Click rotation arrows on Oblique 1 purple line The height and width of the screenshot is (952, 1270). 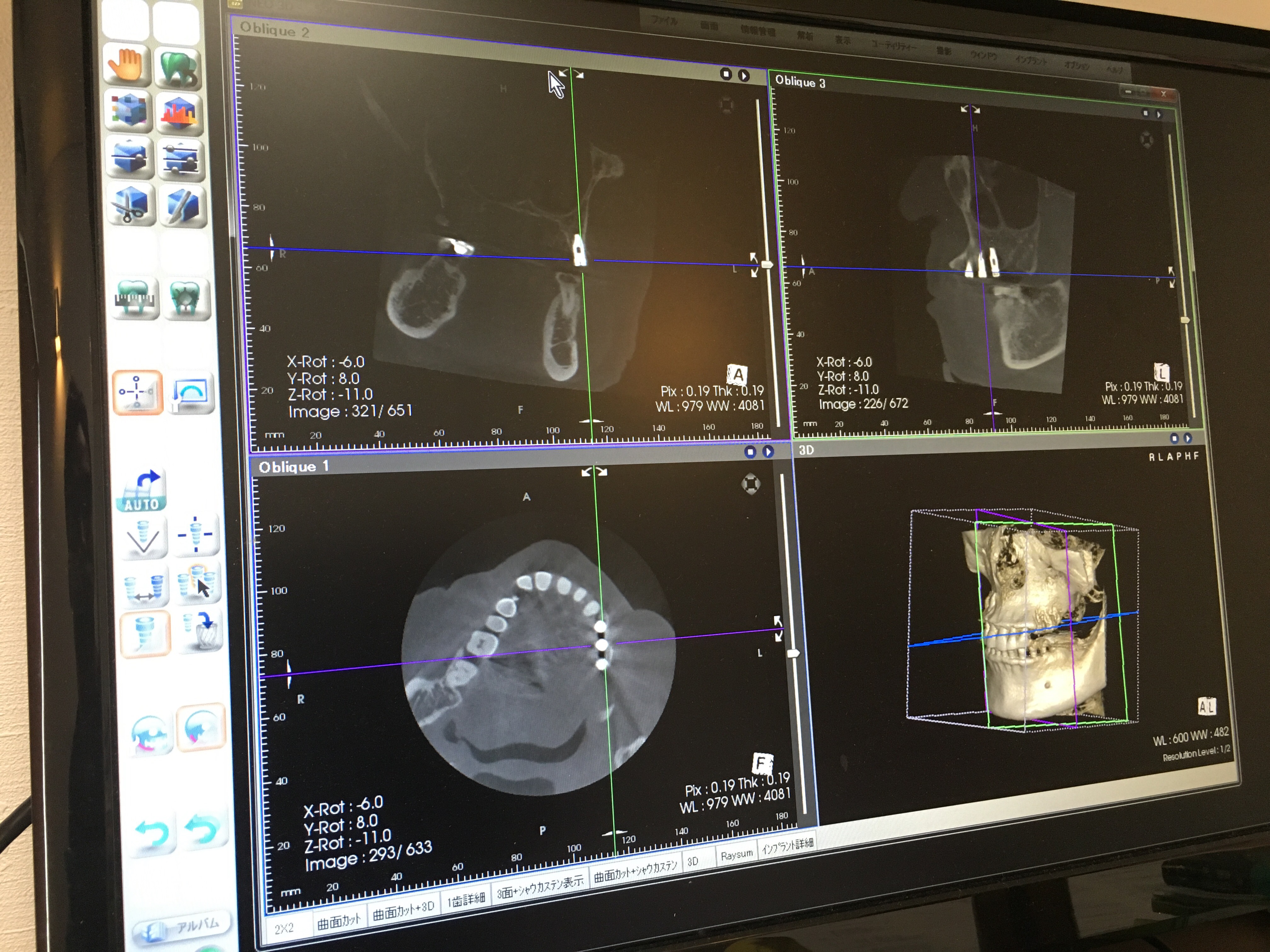[778, 628]
